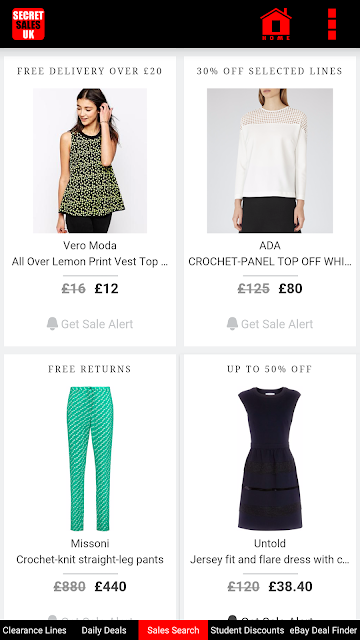Image resolution: width=360 pixels, height=640 pixels.
Task: Switch to Daily Deals tab
Action: click(x=104, y=630)
